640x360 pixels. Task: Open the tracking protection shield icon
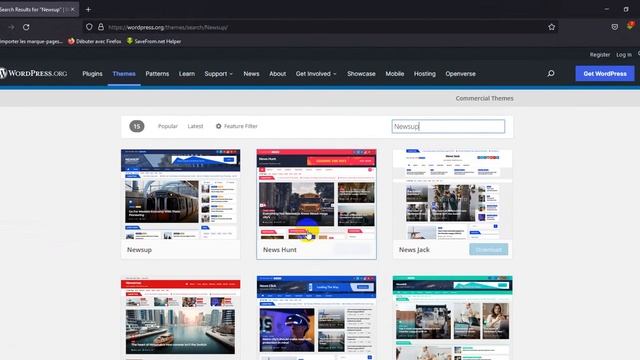[89, 27]
